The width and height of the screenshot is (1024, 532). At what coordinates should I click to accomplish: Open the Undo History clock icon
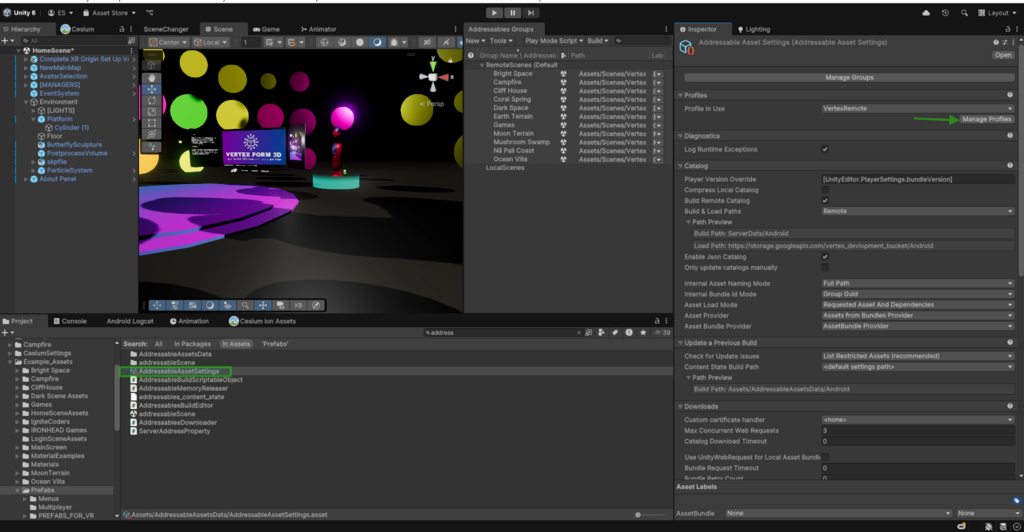tap(945, 13)
